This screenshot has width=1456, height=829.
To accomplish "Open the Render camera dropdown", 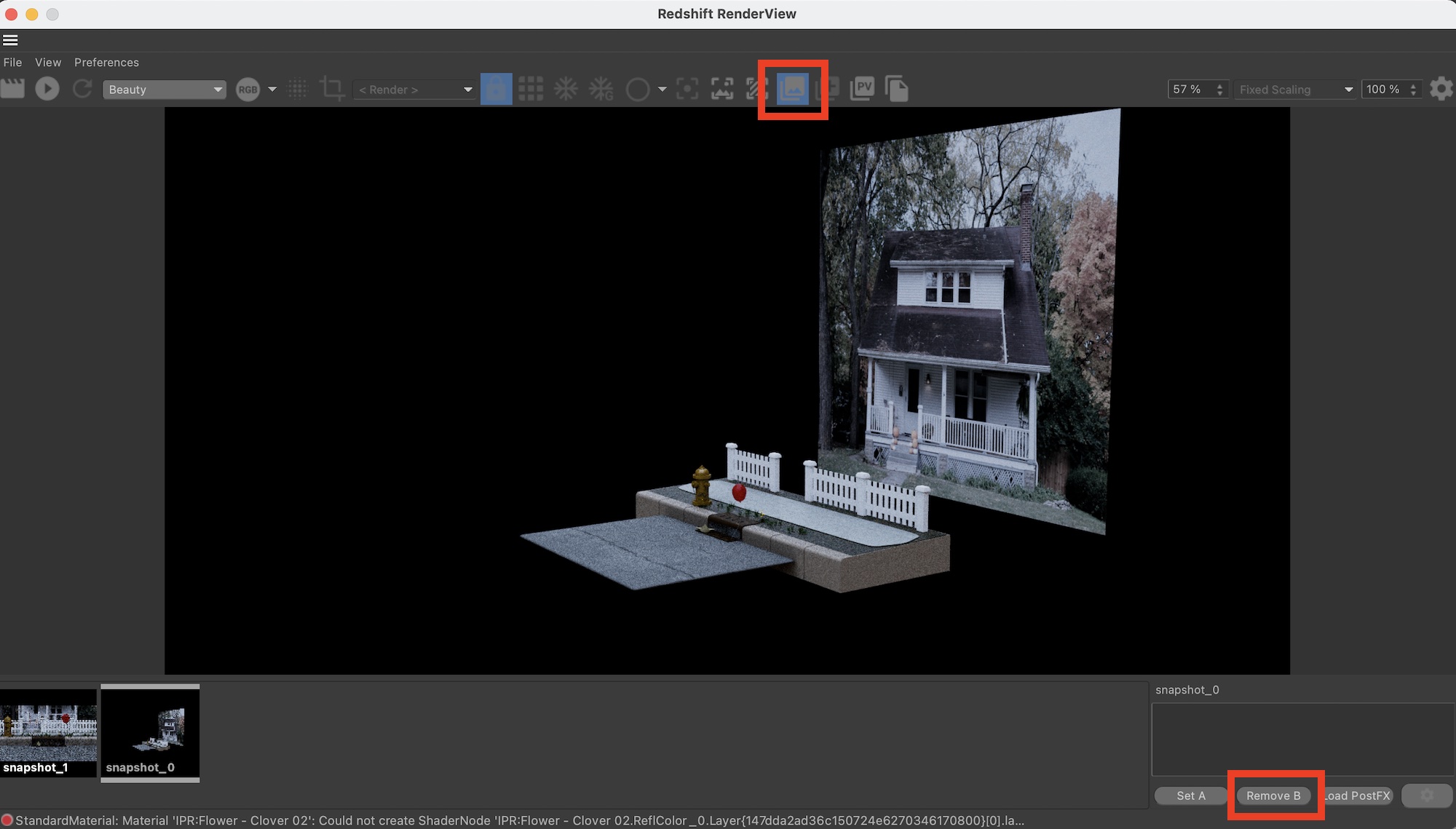I will click(415, 90).
